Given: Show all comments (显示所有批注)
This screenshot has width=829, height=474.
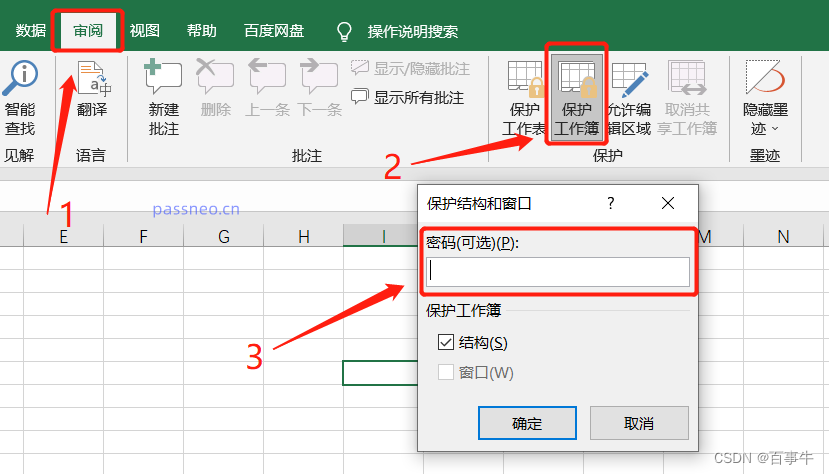Looking at the screenshot, I should 408,97.
